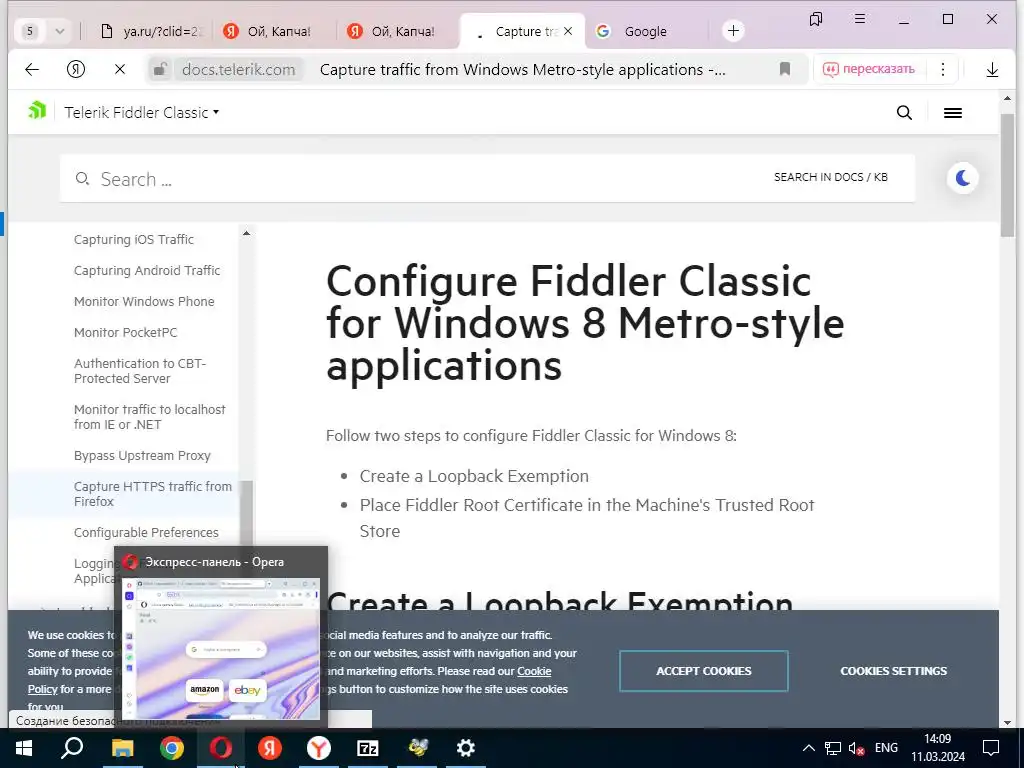Image resolution: width=1024 pixels, height=768 pixels.
Task: Click the docs.telerik.com address field
Action: [x=238, y=69]
